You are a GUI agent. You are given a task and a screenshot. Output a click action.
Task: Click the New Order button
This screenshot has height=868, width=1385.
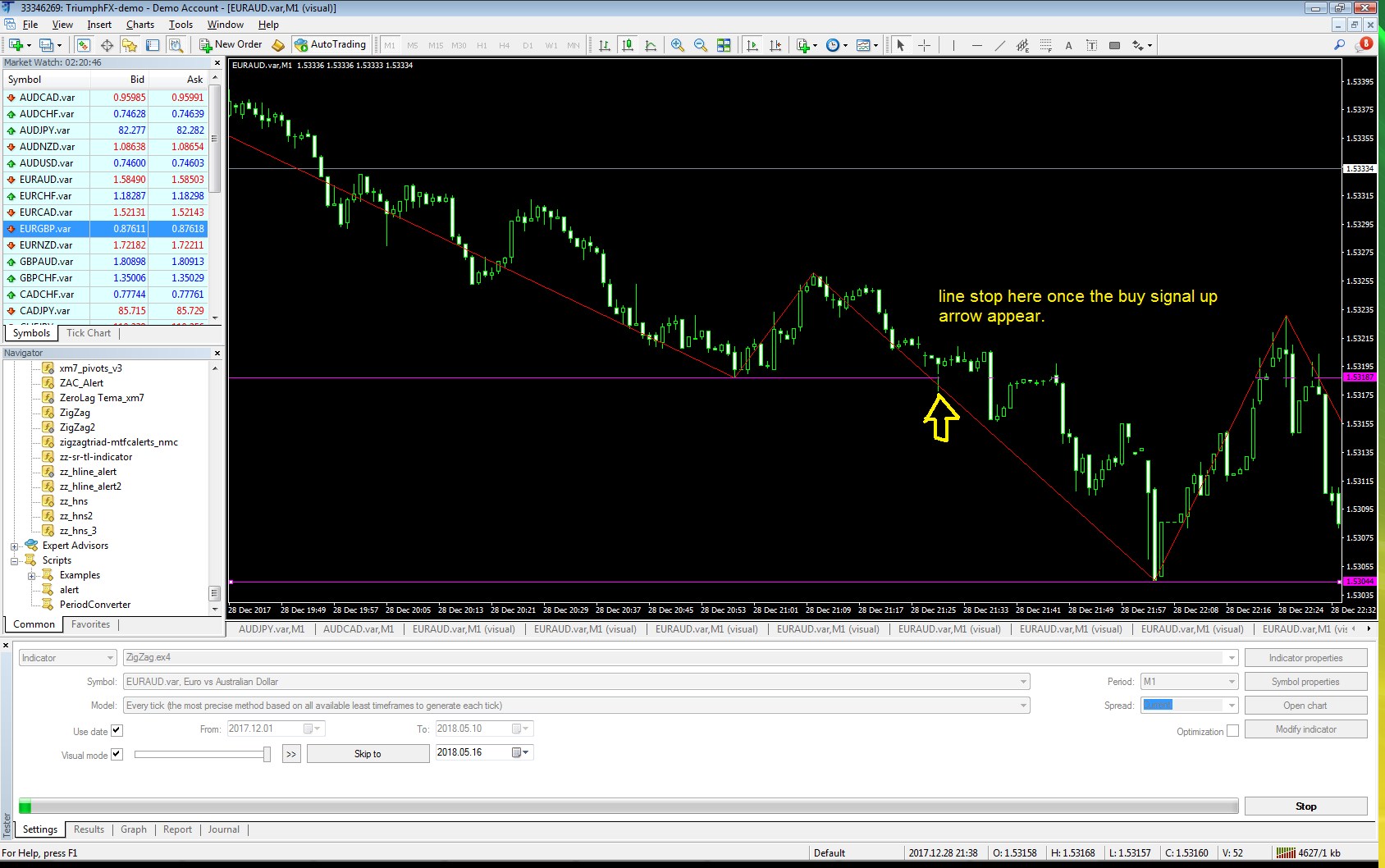231,45
